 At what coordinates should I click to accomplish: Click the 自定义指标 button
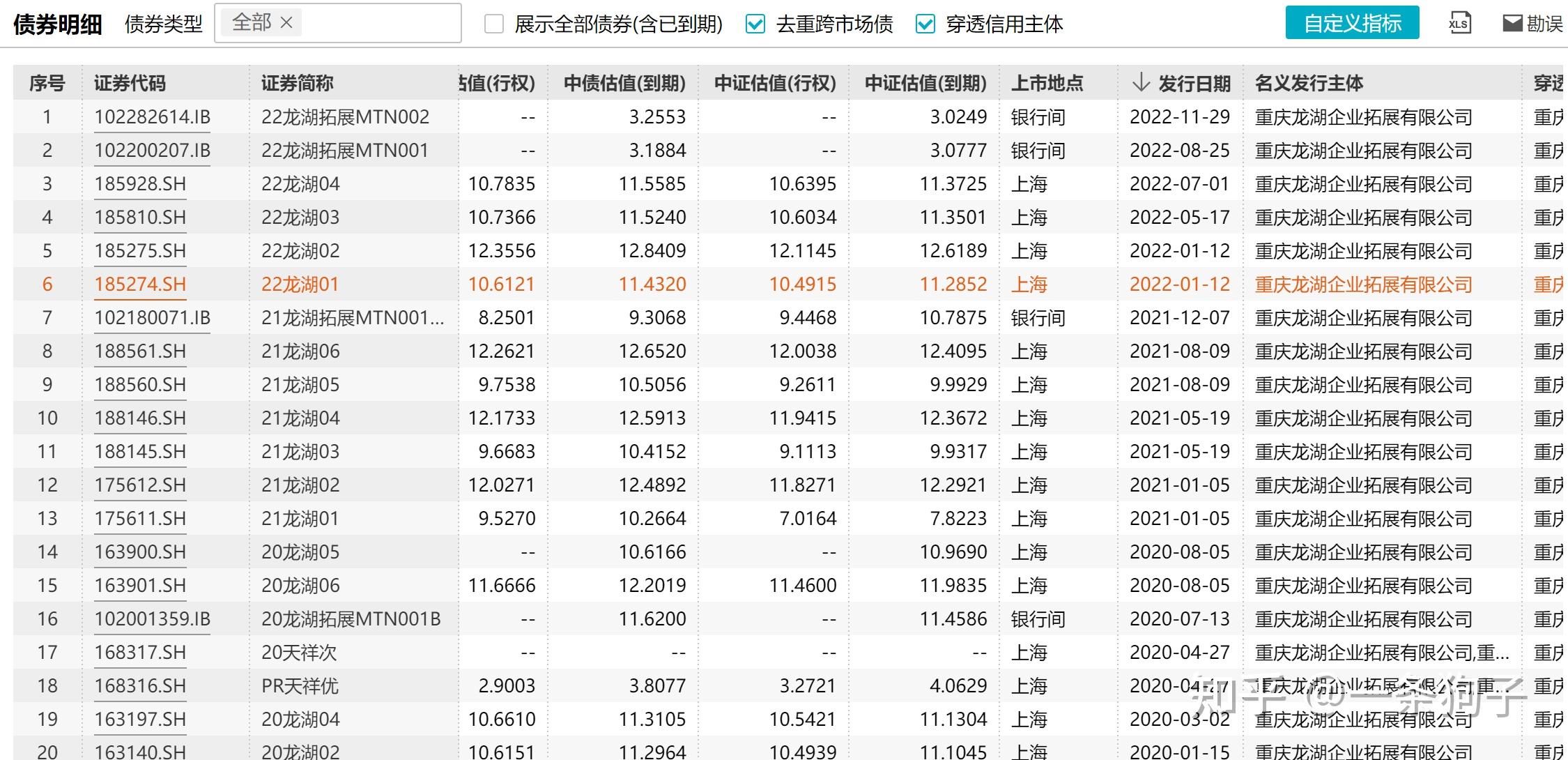coord(1352,23)
